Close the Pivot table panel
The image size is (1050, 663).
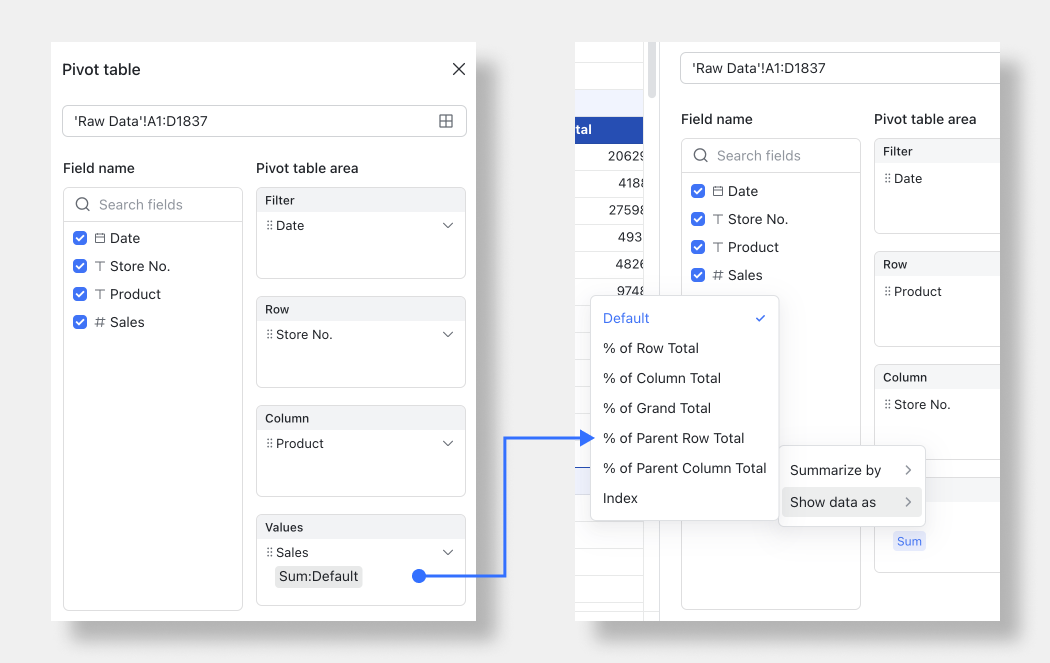[x=459, y=69]
